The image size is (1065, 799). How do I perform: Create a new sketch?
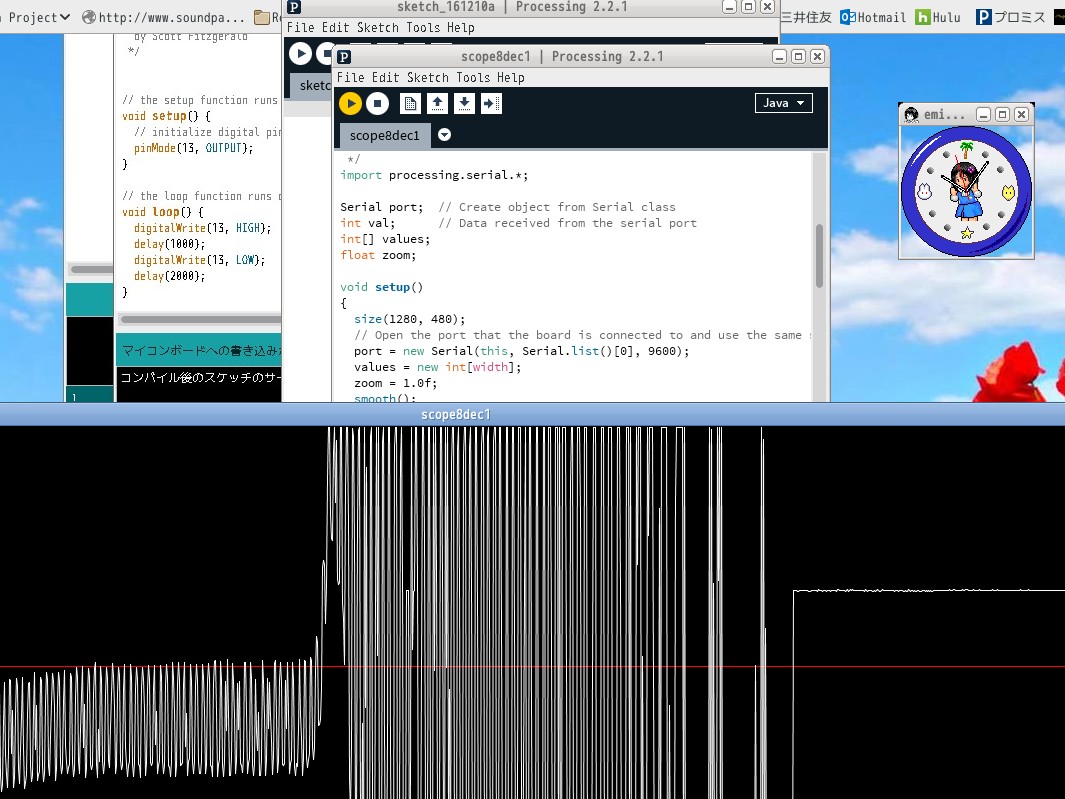coord(410,103)
